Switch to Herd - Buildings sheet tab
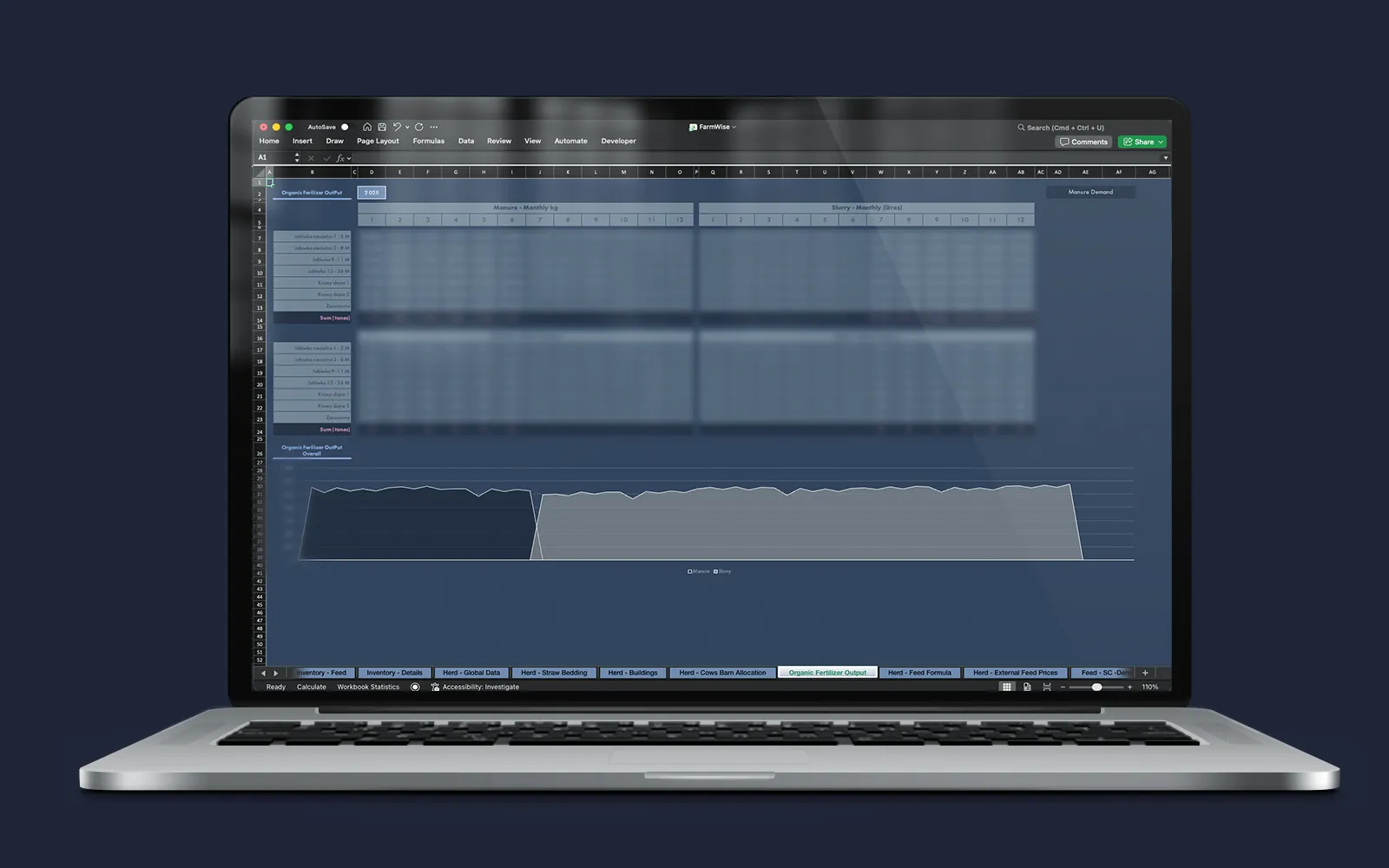This screenshot has height=868, width=1389. pos(633,673)
